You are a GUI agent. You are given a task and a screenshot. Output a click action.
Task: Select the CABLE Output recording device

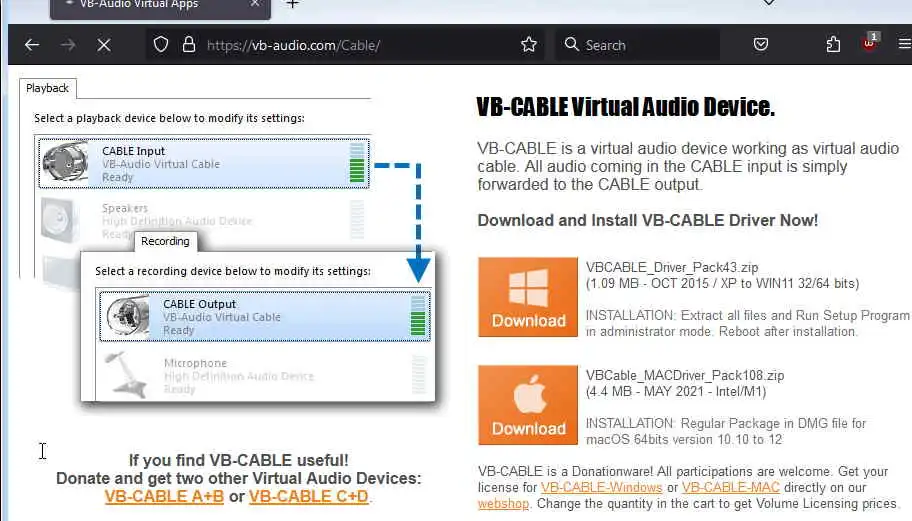(265, 316)
